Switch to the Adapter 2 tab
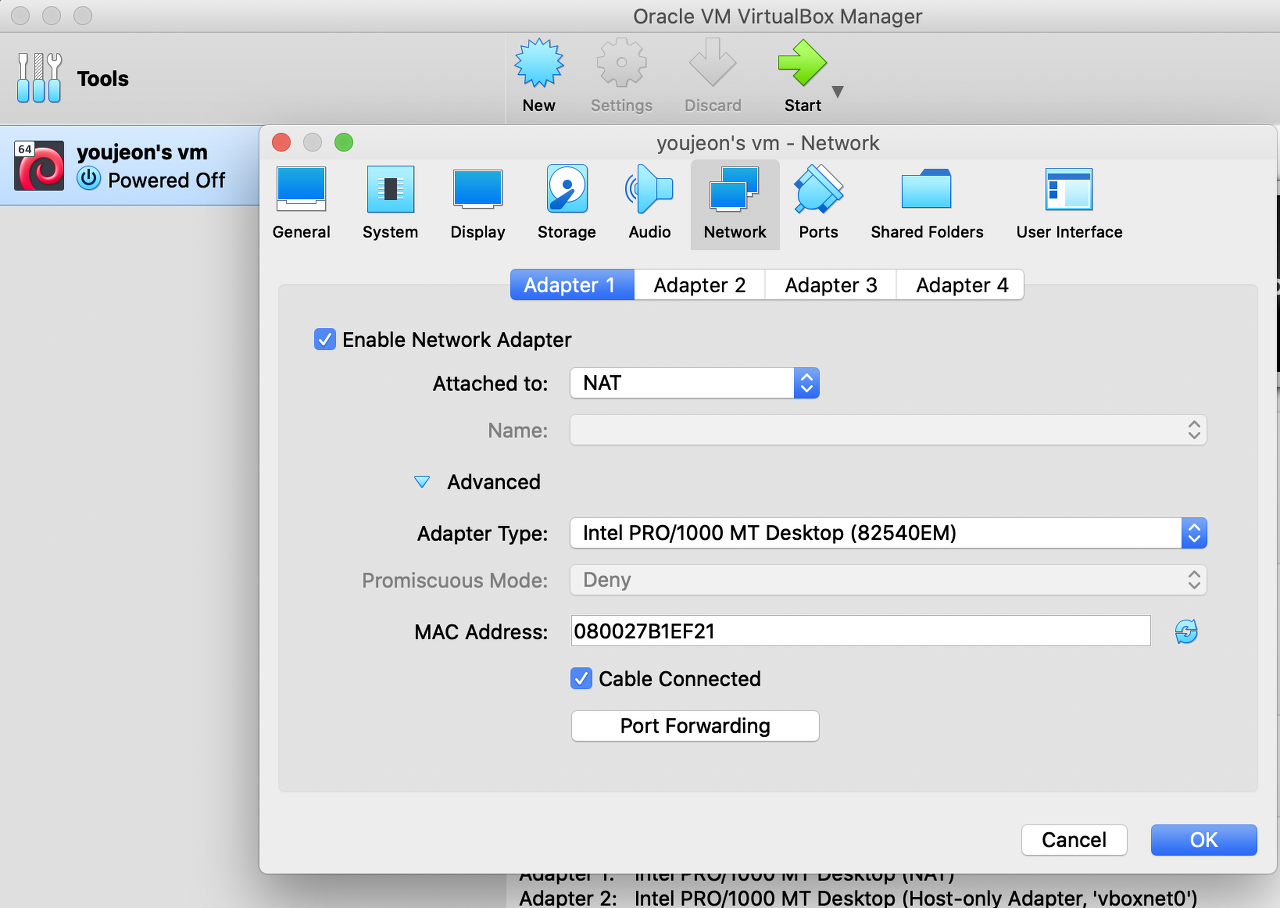1280x908 pixels. (x=700, y=285)
